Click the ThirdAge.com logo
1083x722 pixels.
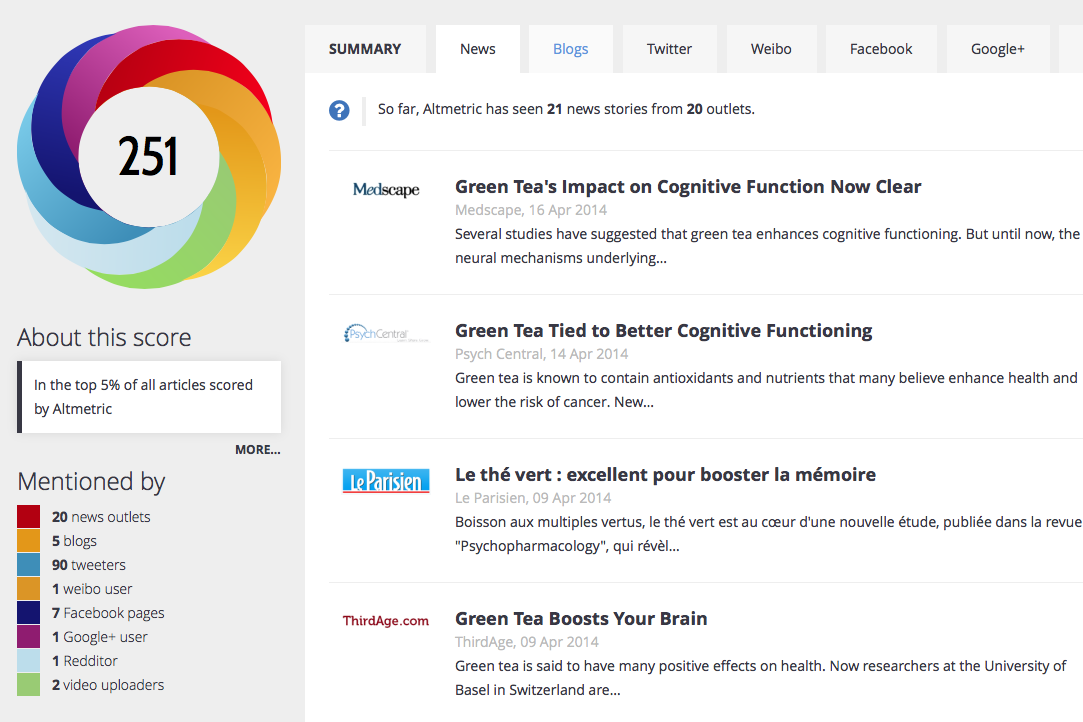click(386, 621)
